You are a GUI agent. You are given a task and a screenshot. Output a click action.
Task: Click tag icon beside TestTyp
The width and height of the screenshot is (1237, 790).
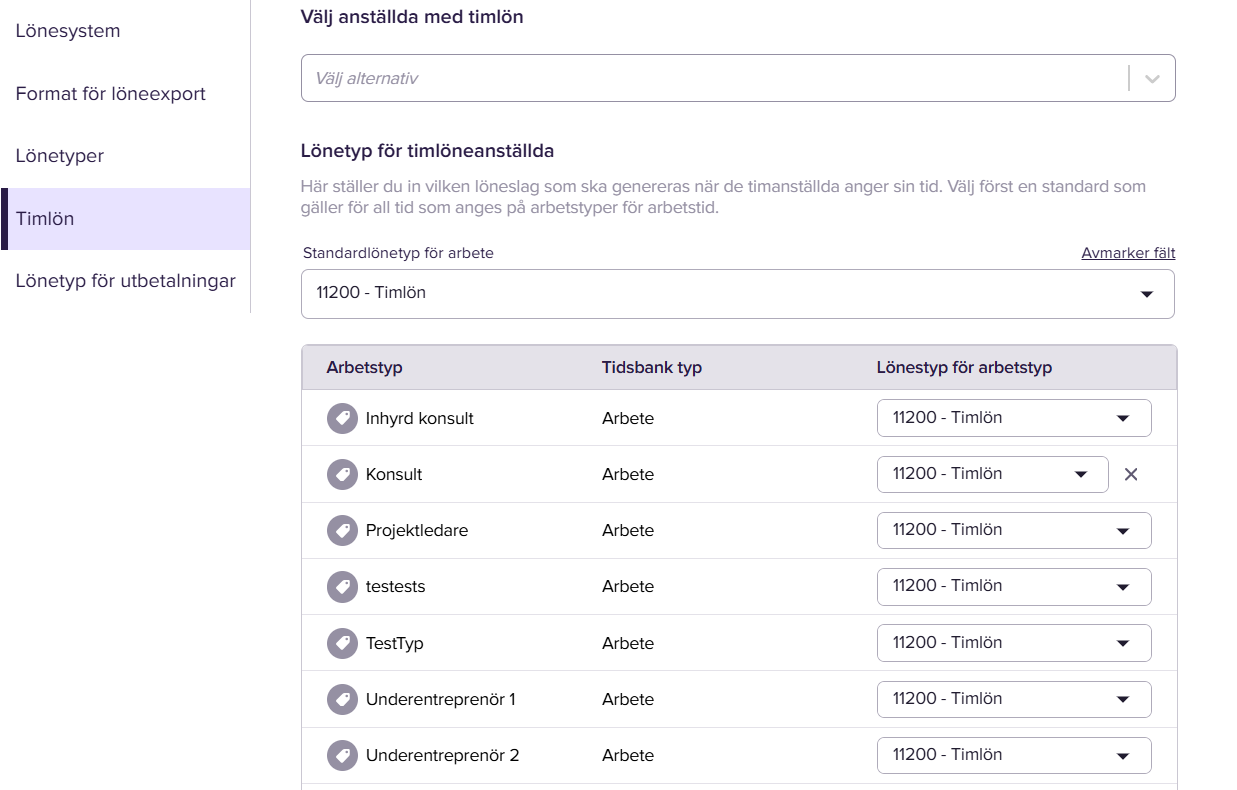click(x=342, y=643)
